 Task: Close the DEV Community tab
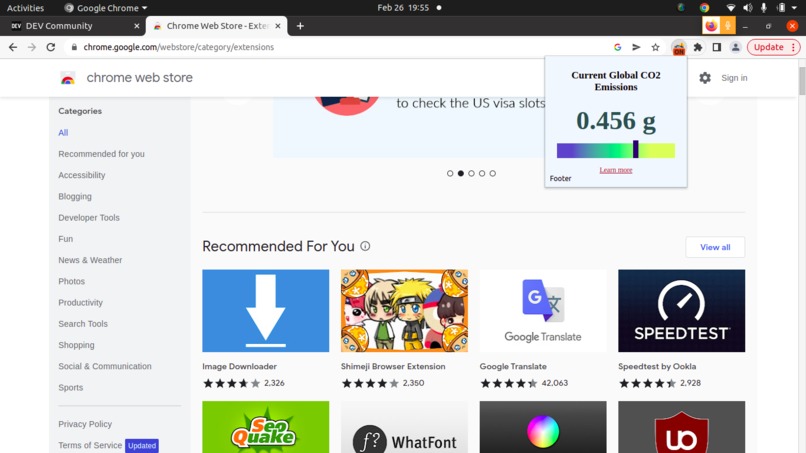[x=137, y=26]
